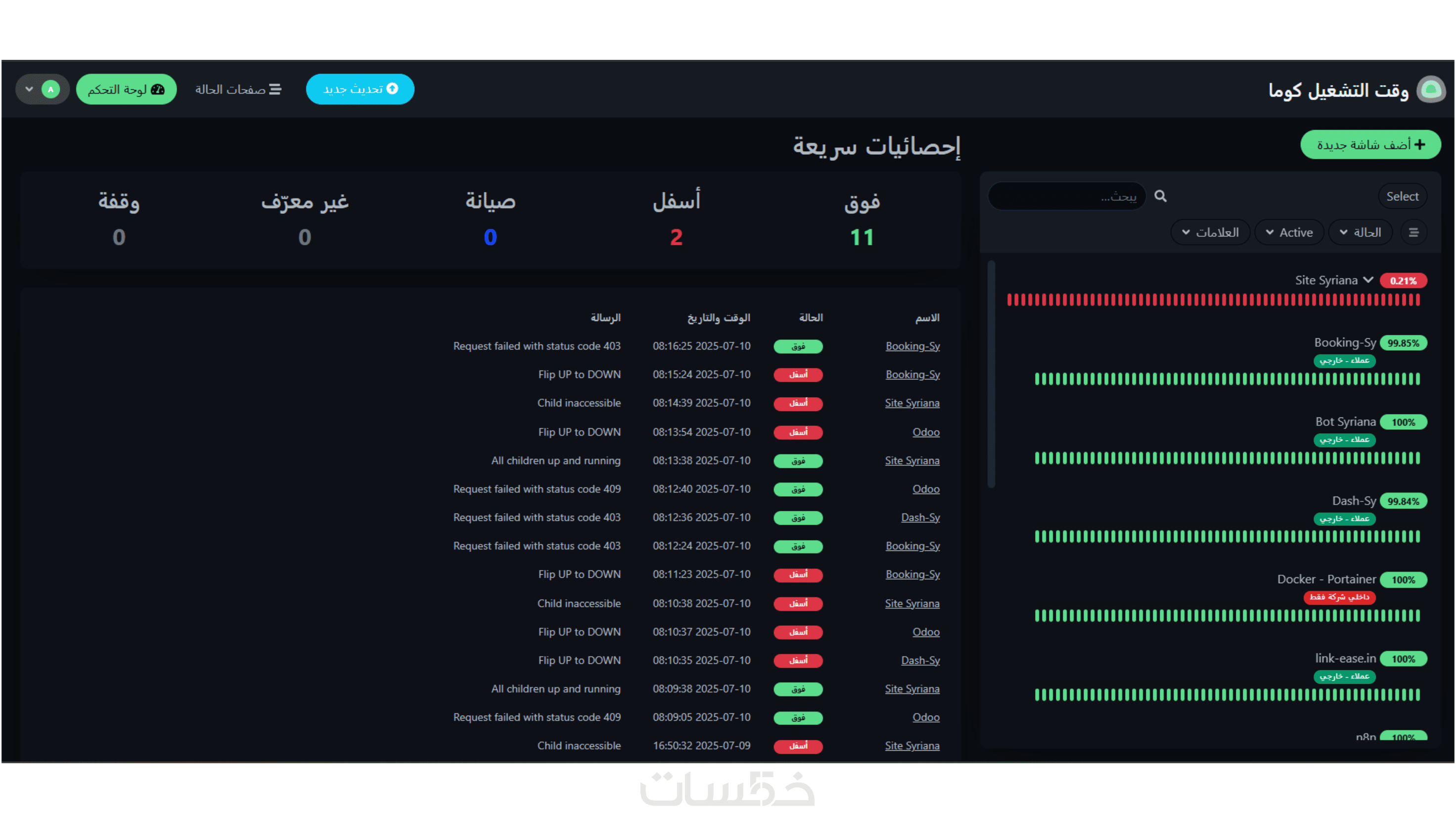This screenshot has height=823, width=1456.
Task: Click the hamburger filter menu icon
Action: pos(1413,232)
